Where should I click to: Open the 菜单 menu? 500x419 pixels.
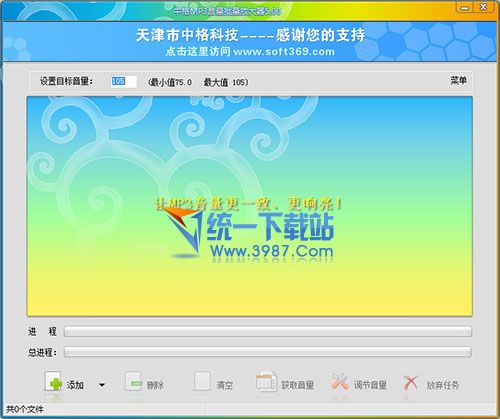pyautogui.click(x=458, y=80)
